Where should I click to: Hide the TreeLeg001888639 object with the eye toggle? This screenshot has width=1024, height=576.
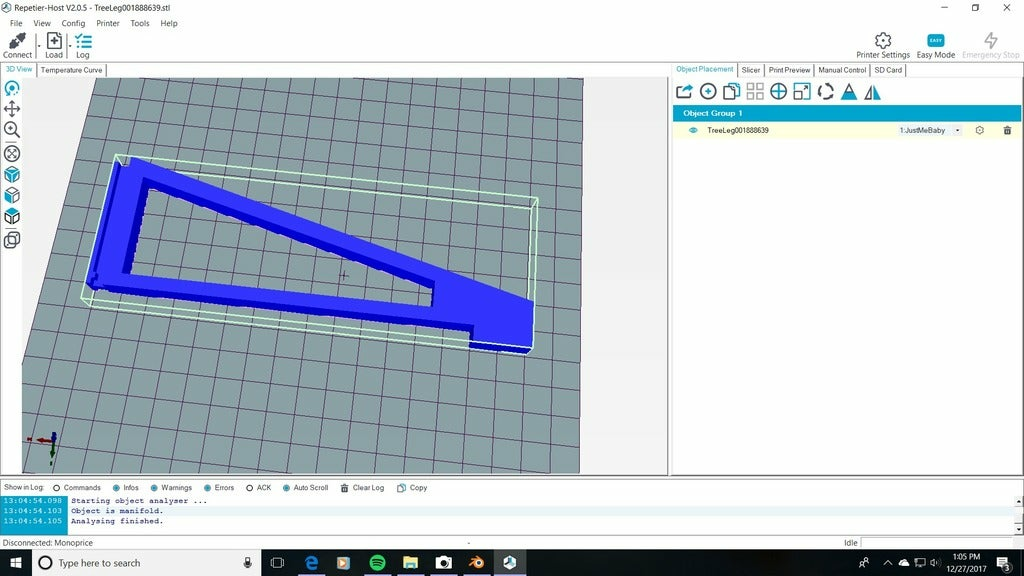(x=694, y=130)
